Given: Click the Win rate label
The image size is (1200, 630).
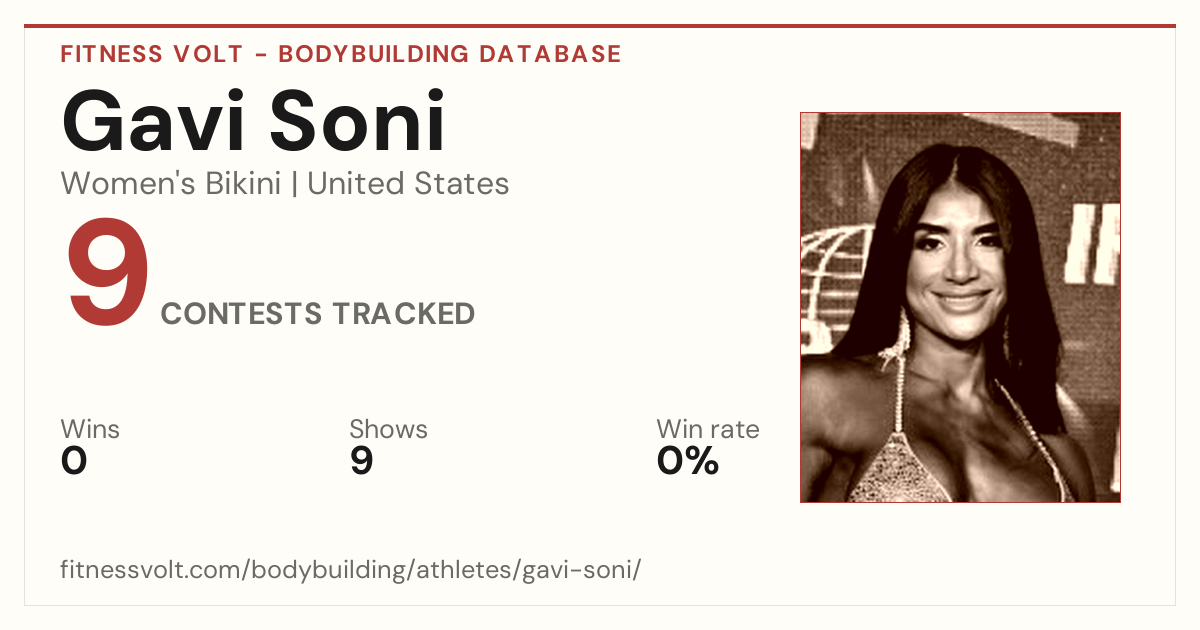Looking at the screenshot, I should click(x=708, y=429).
